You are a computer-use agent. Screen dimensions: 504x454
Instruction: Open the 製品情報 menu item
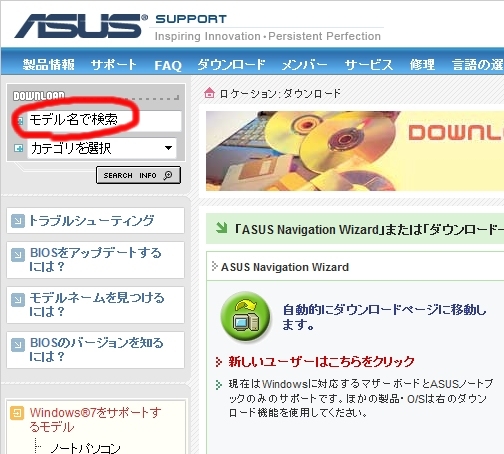click(x=49, y=64)
